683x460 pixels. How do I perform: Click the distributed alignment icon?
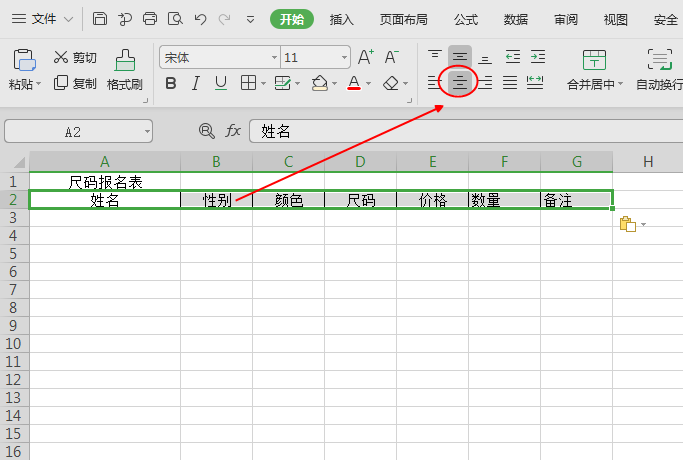[x=535, y=82]
